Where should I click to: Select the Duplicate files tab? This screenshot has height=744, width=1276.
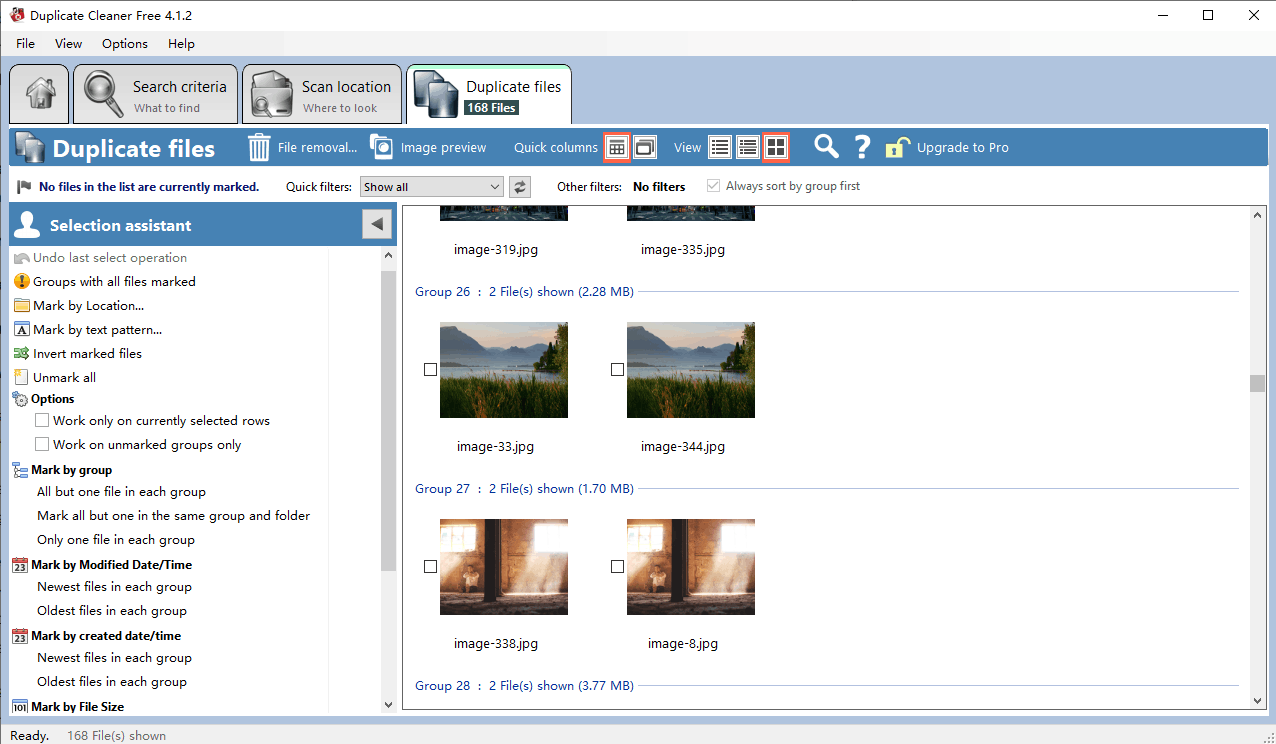489,95
